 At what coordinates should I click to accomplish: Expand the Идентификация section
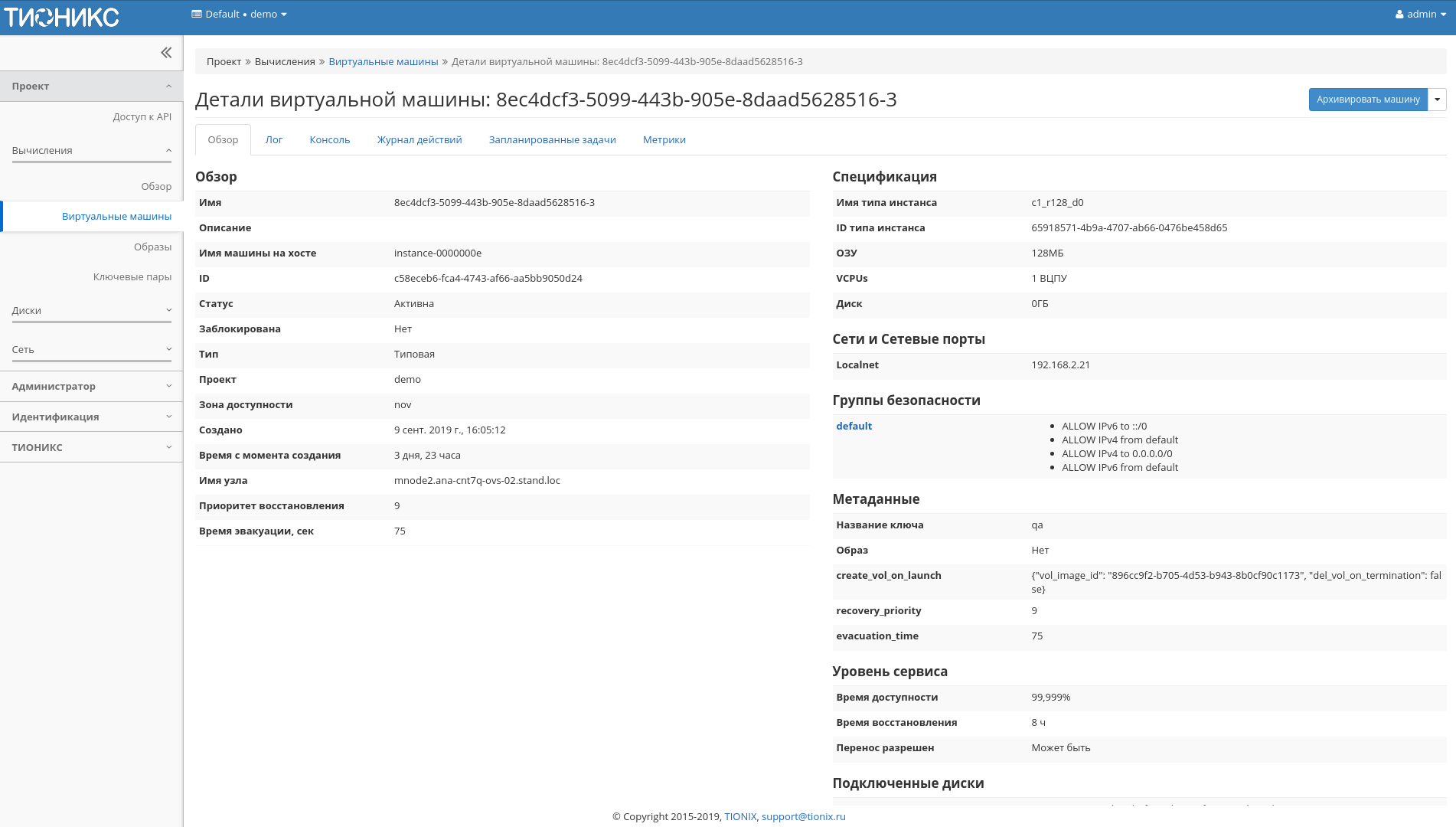pos(168,417)
